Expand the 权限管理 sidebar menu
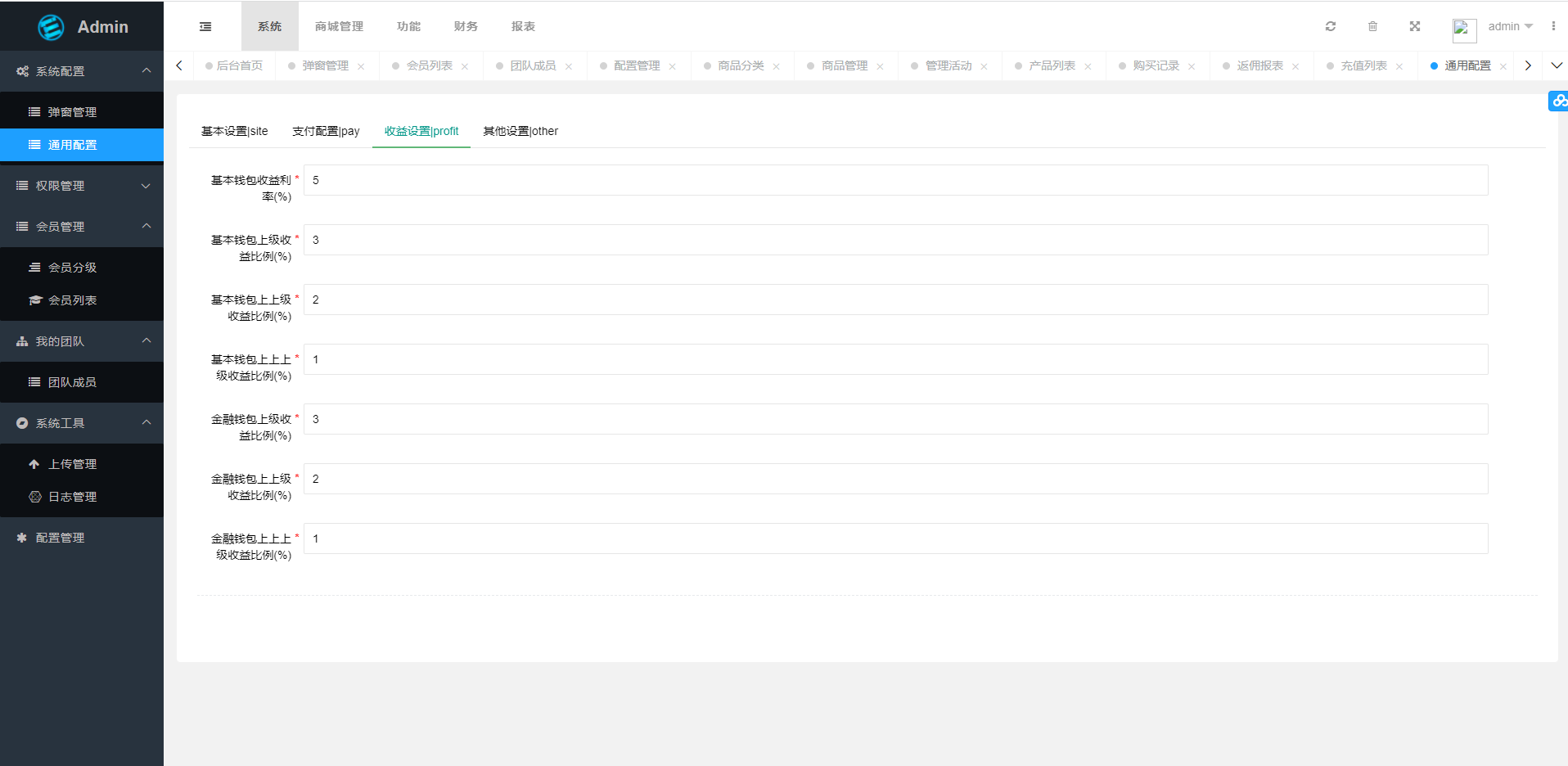The image size is (1568, 766). click(x=82, y=186)
